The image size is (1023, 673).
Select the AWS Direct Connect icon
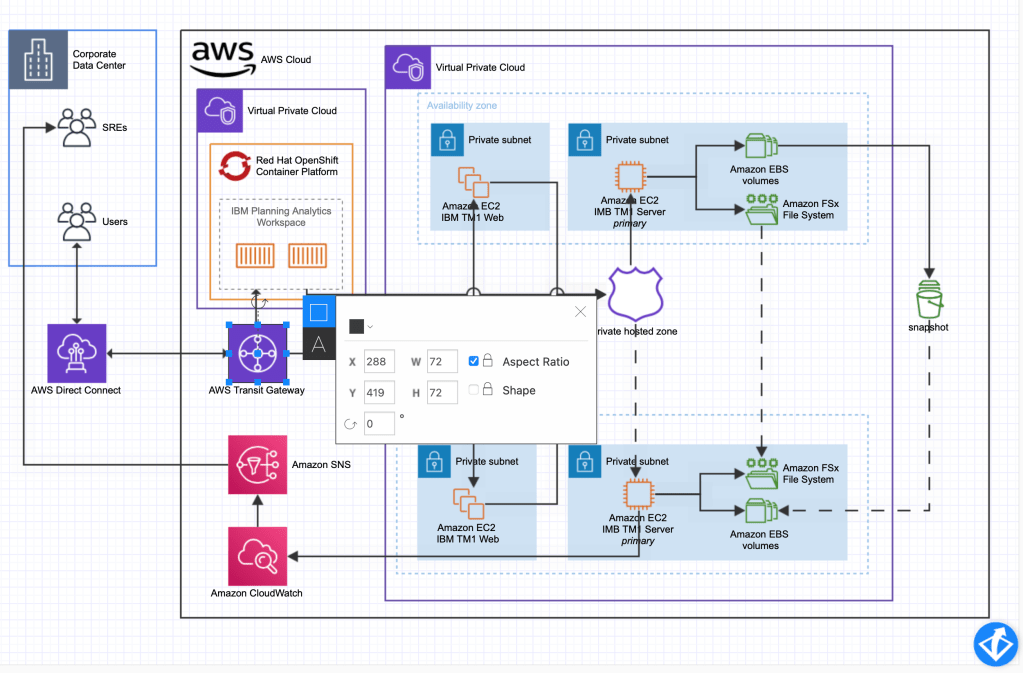click(x=76, y=353)
